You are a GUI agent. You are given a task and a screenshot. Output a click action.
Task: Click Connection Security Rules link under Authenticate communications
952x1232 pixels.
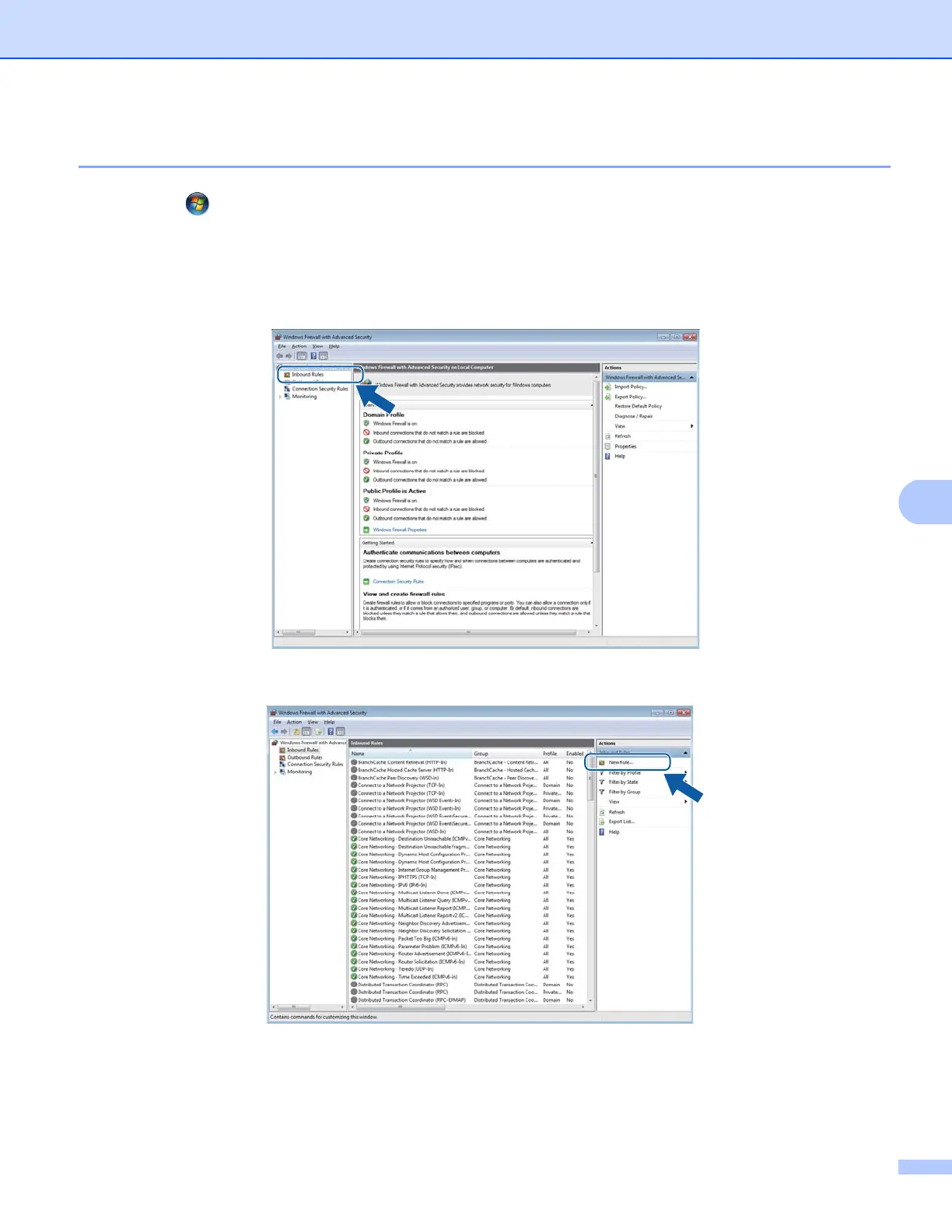point(398,582)
